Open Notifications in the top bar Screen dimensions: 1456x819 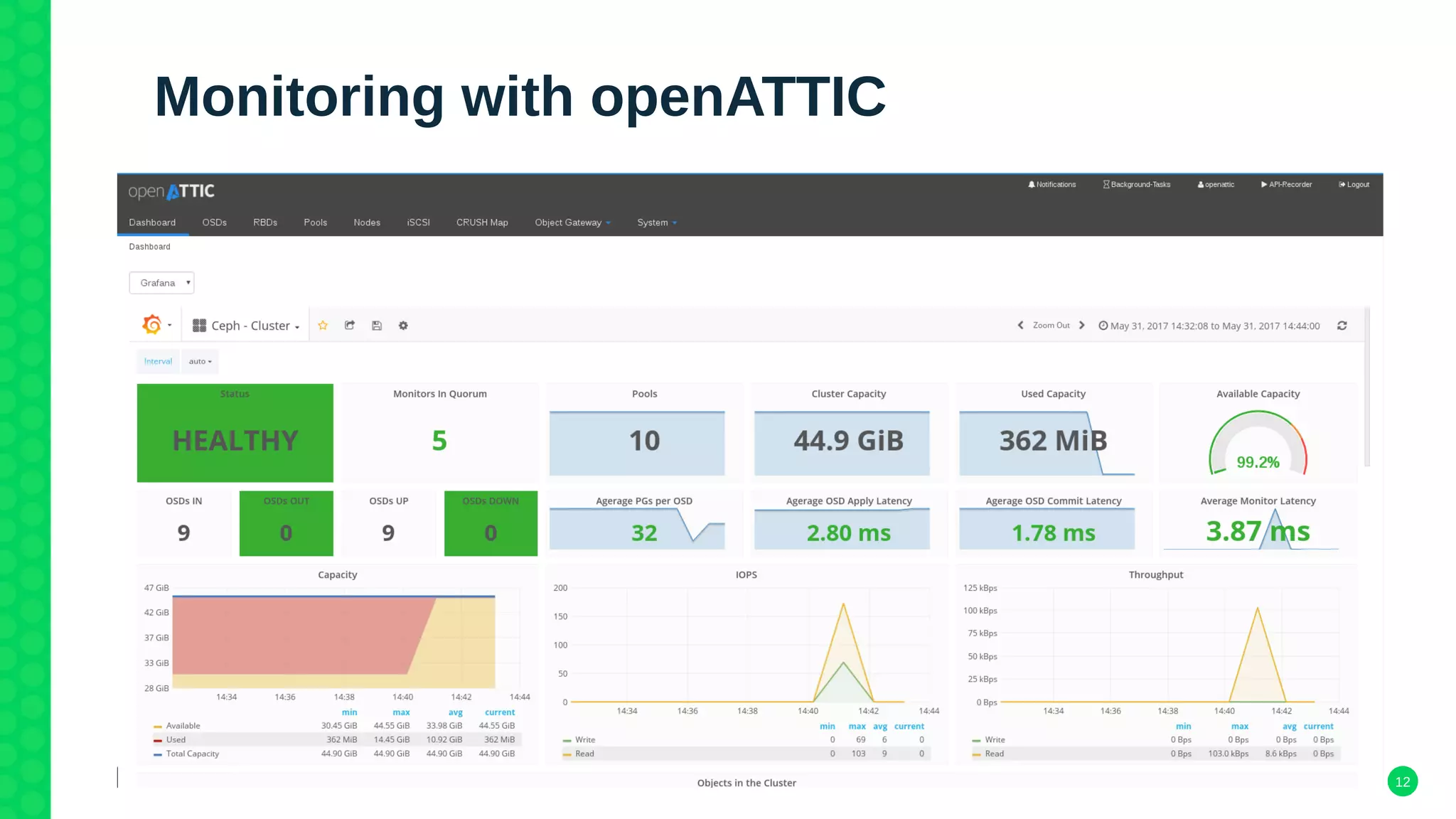pyautogui.click(x=1052, y=184)
